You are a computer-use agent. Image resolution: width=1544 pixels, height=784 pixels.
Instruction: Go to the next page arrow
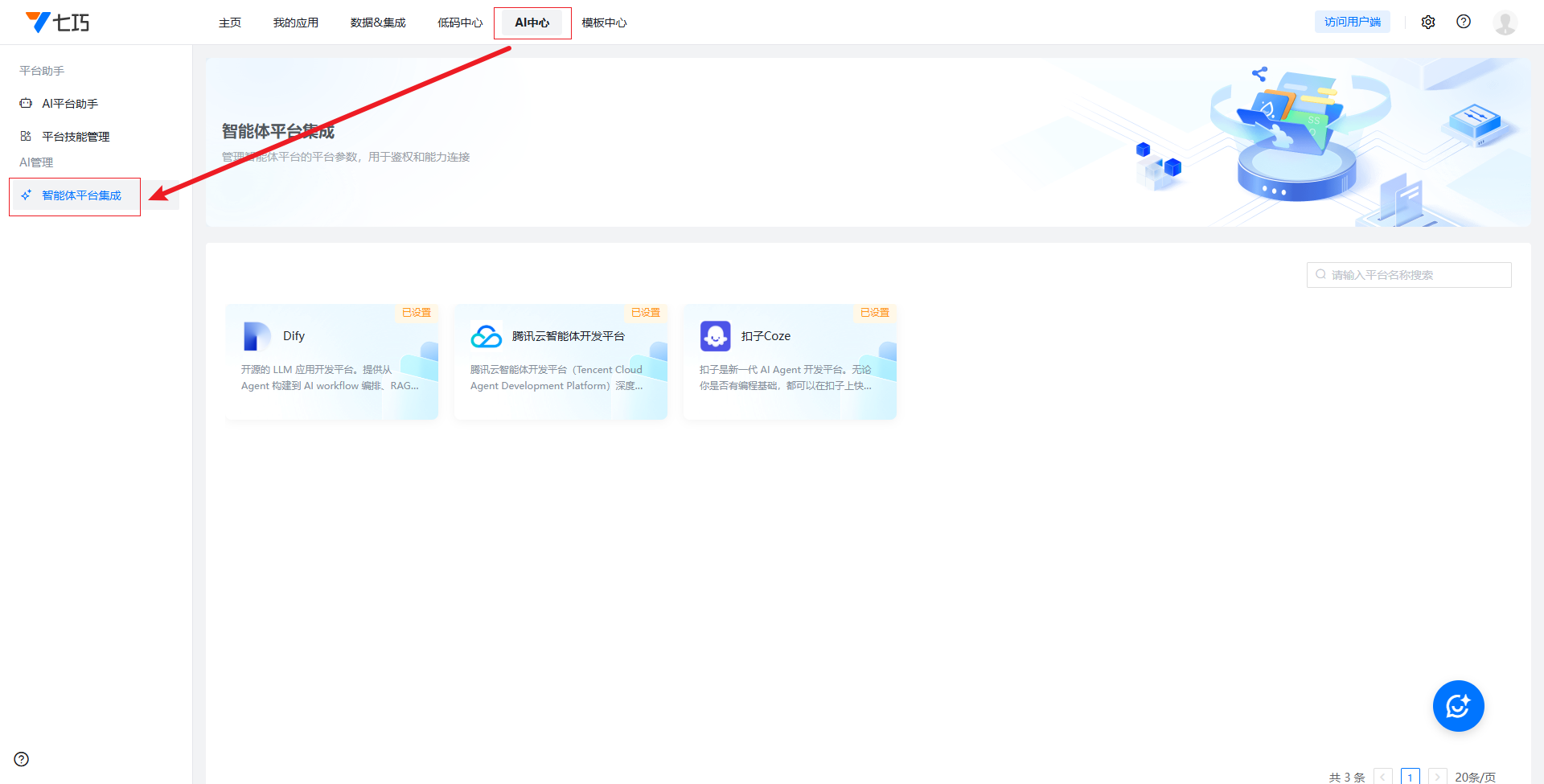click(x=1438, y=777)
